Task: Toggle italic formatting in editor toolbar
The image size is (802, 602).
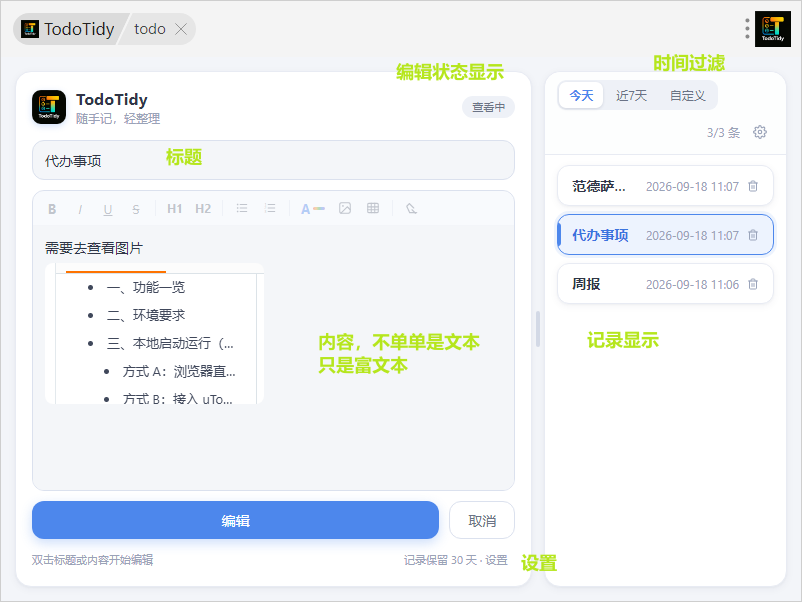Action: click(x=80, y=209)
